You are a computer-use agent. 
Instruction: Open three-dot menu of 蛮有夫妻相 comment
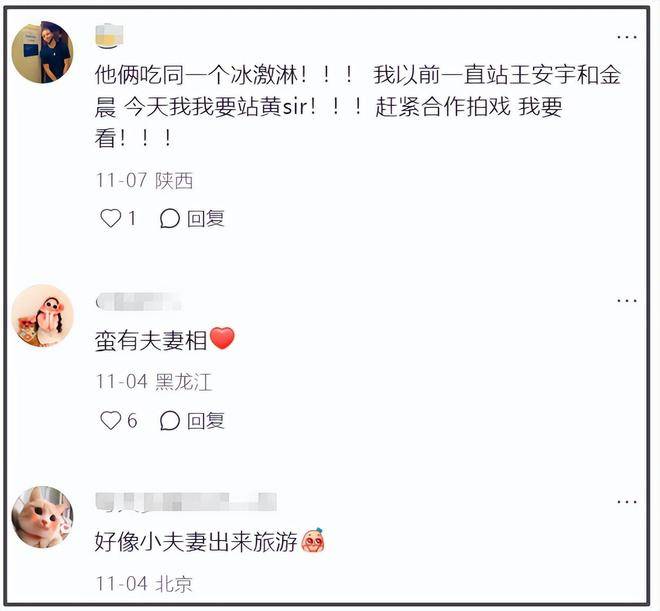pyautogui.click(x=627, y=300)
